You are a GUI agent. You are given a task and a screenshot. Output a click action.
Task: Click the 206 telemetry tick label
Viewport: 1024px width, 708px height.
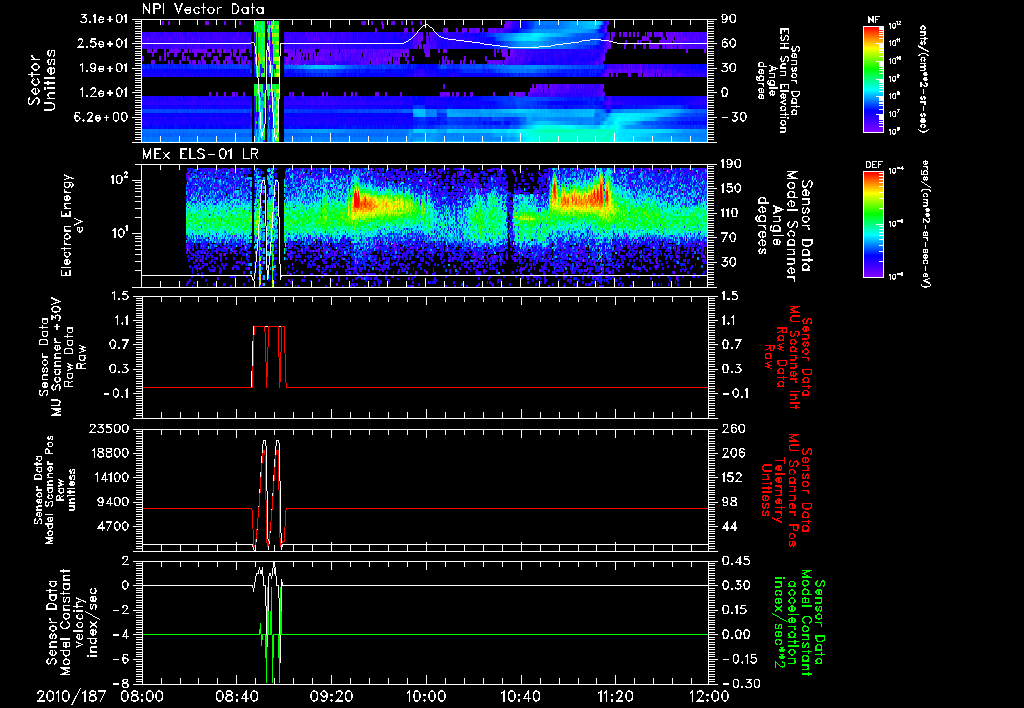731,453
